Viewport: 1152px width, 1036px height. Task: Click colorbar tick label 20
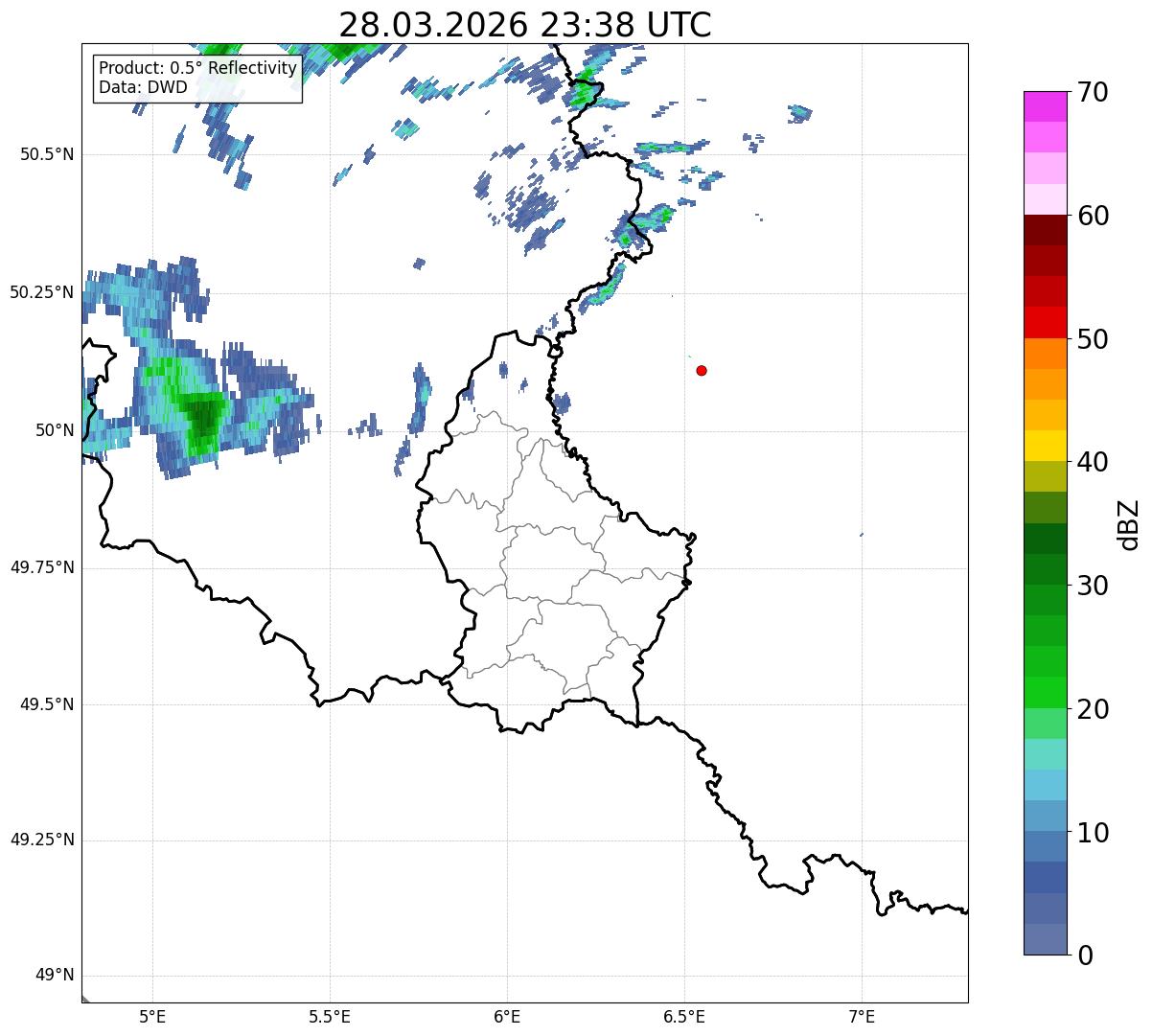(1093, 709)
